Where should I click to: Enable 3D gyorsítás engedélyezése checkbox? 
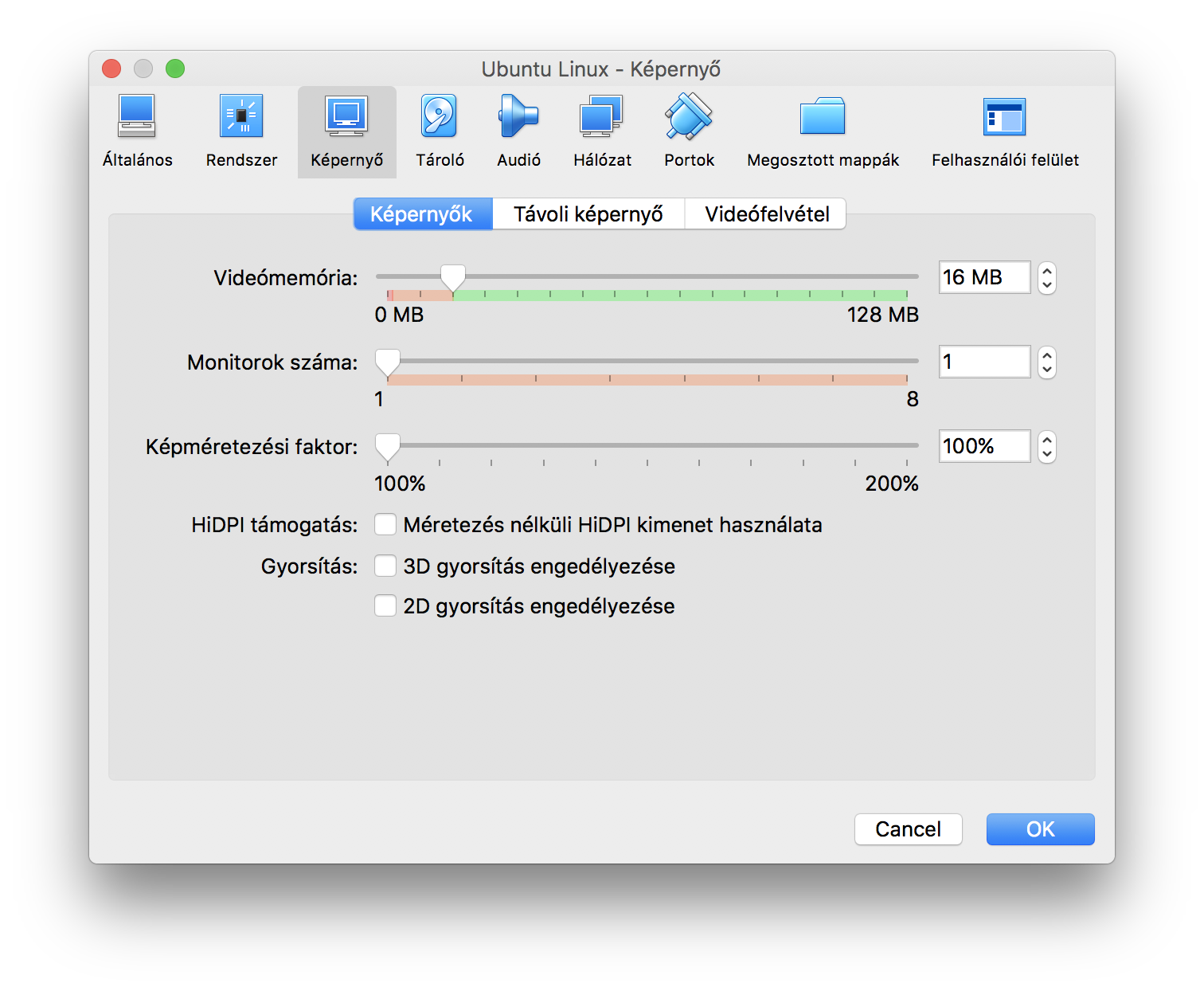[385, 566]
